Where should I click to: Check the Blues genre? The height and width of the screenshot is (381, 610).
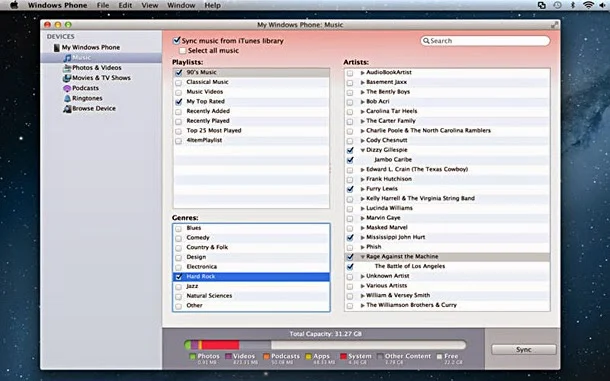point(179,228)
